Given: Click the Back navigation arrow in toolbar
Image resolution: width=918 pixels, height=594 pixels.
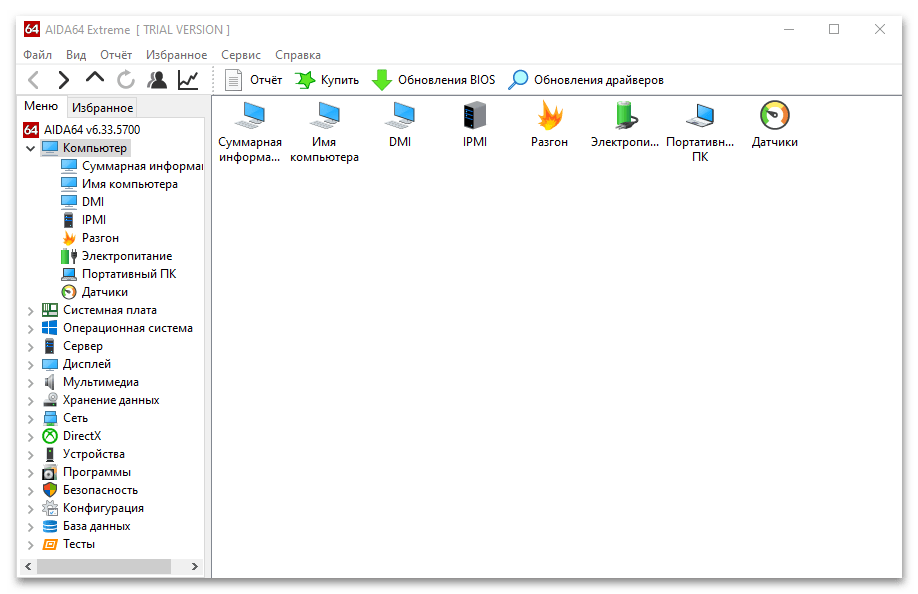Looking at the screenshot, I should coord(34,80).
